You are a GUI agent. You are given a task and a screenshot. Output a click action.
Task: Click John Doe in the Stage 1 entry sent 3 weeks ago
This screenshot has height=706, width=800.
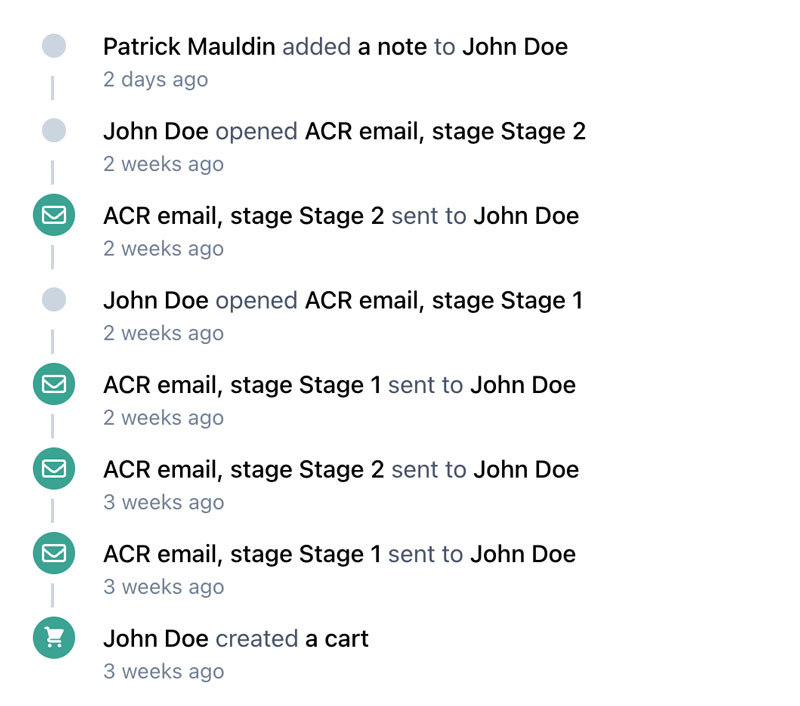523,554
